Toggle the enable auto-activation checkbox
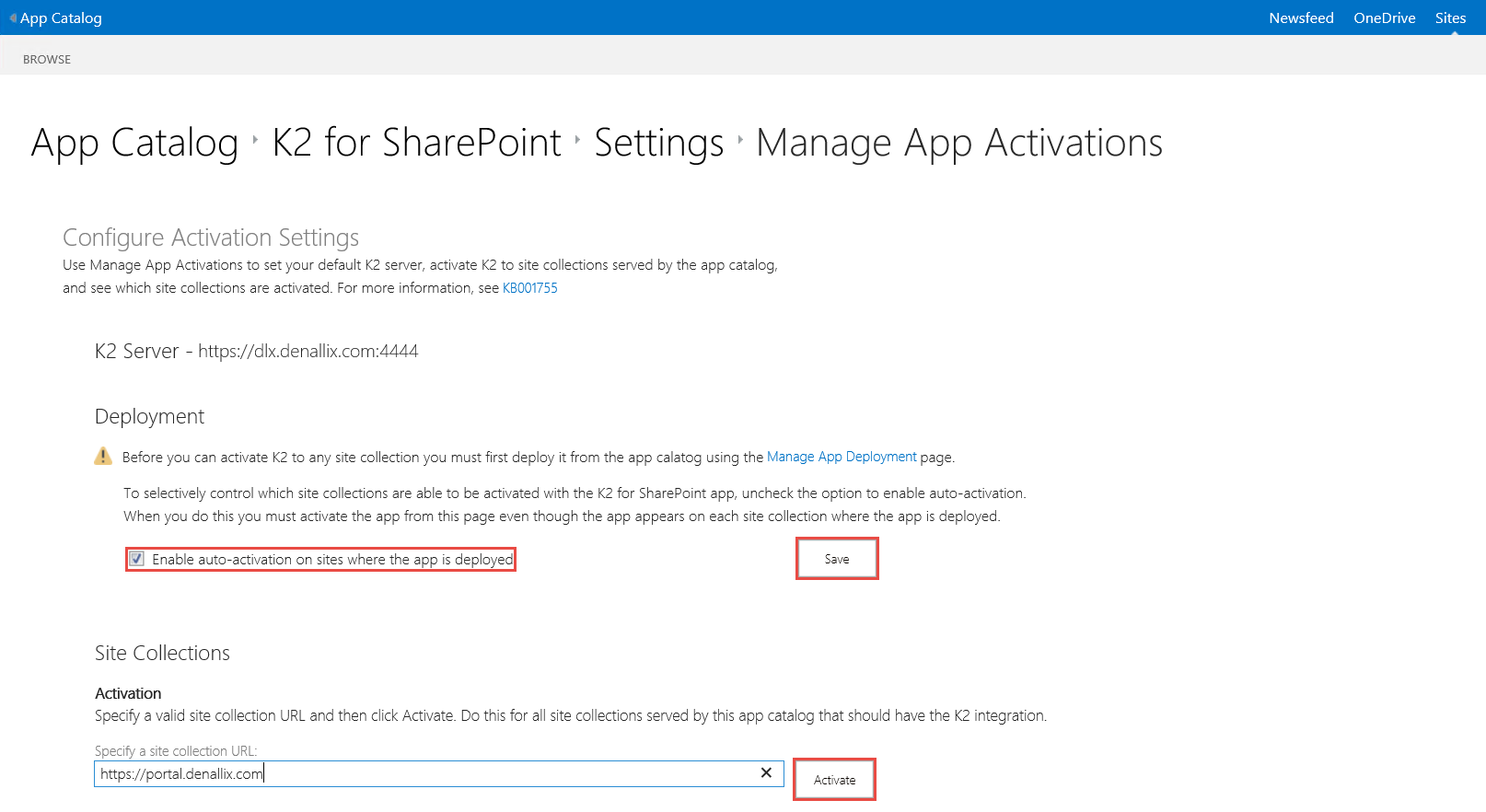This screenshot has height=812, width=1486. (x=137, y=559)
